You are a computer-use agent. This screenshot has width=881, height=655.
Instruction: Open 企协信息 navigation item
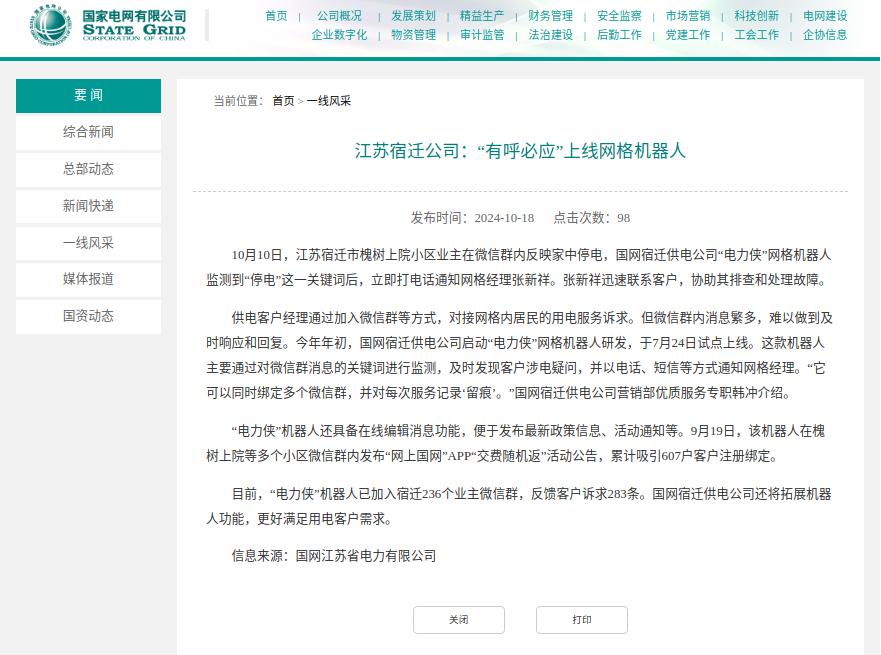pyautogui.click(x=825, y=35)
